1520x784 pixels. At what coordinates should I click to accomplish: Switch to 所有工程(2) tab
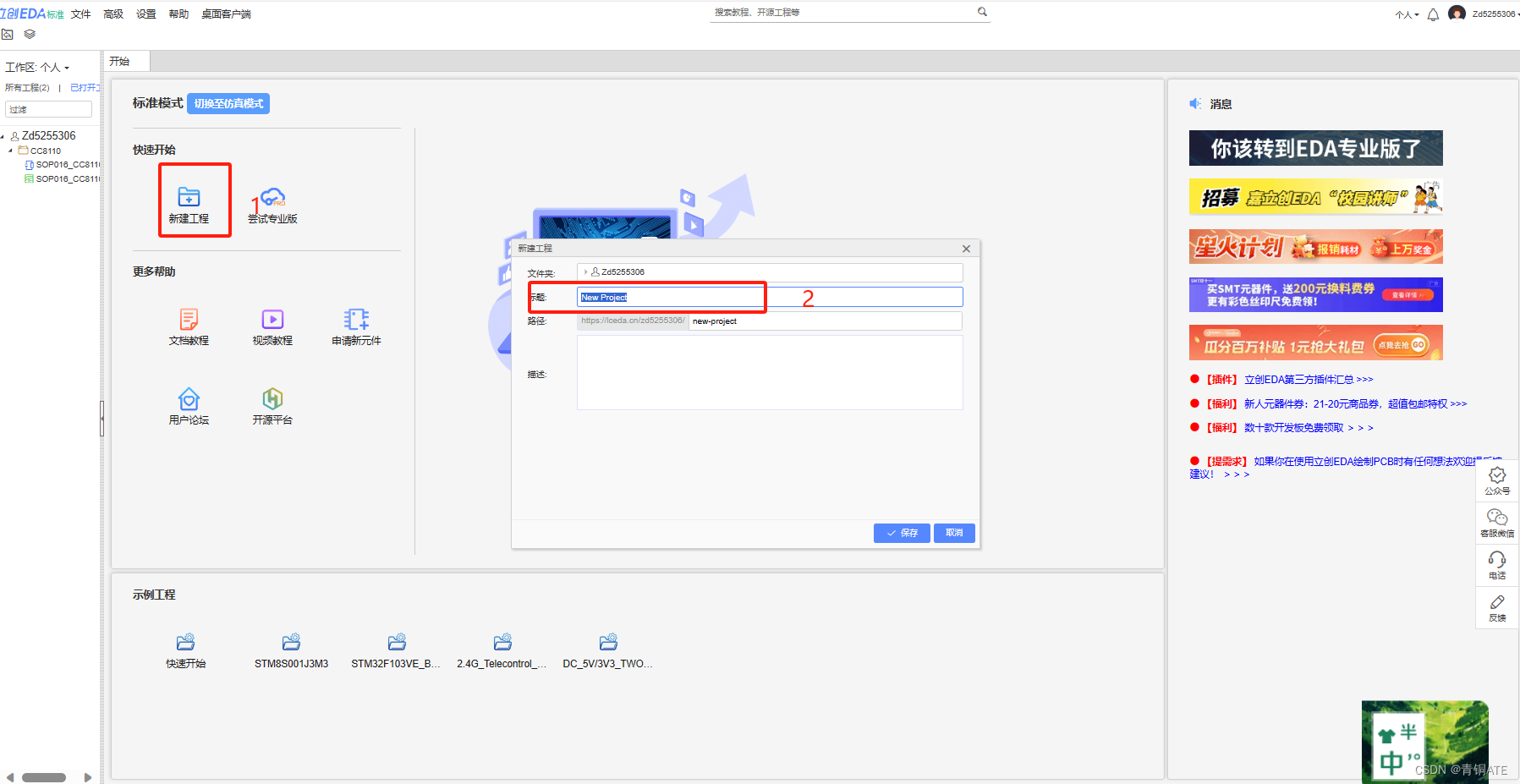(27, 88)
